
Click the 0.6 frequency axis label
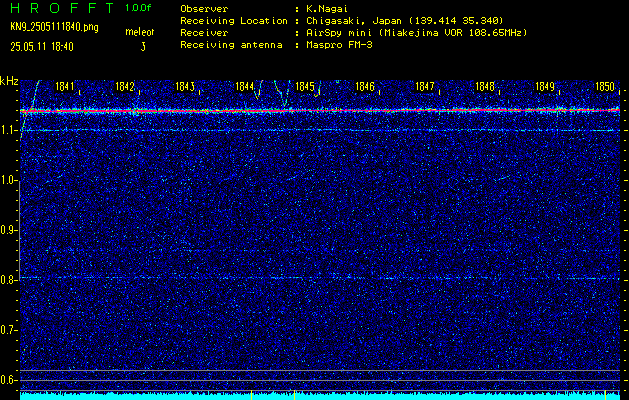pyautogui.click(x=7, y=380)
